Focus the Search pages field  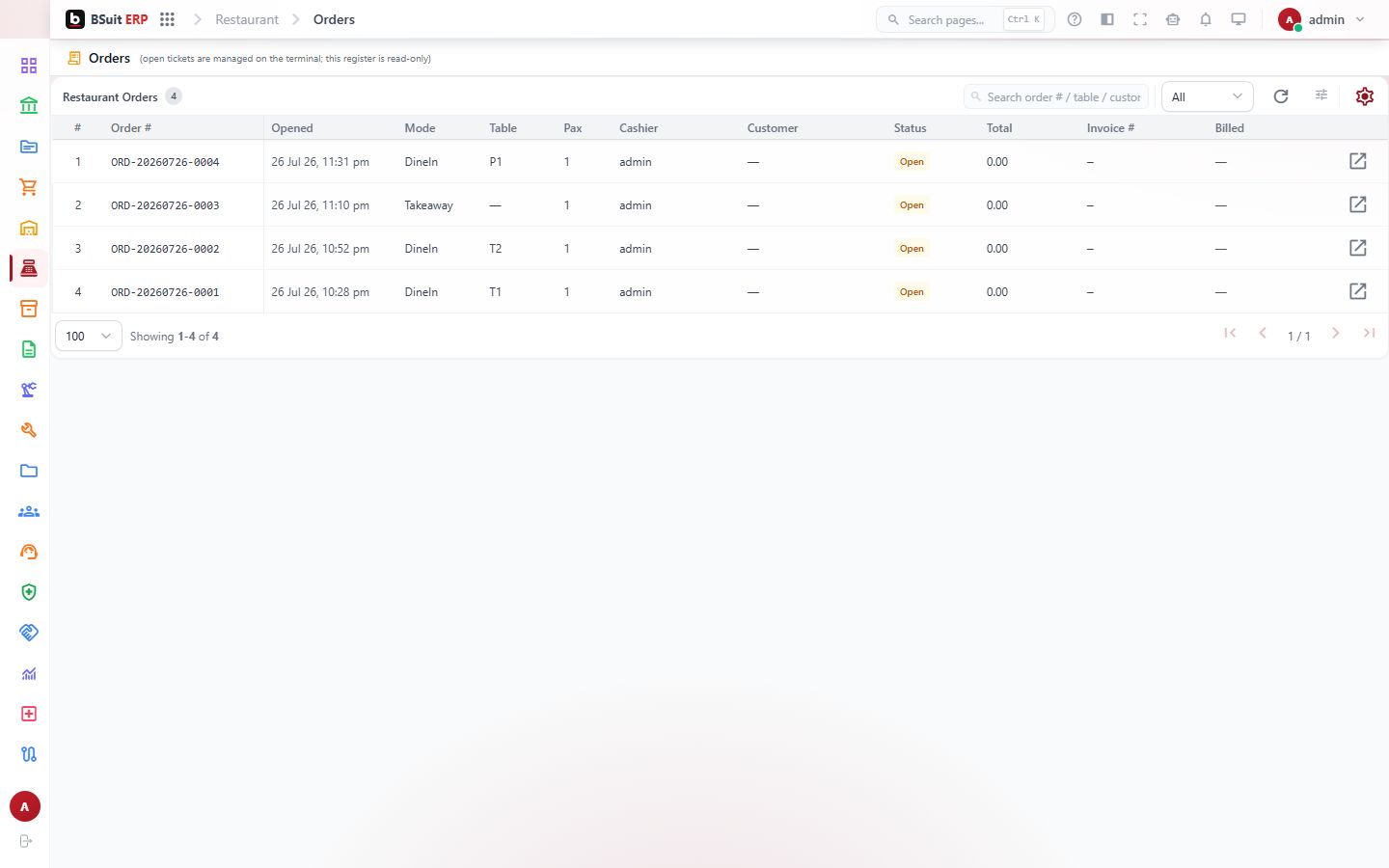tap(965, 19)
